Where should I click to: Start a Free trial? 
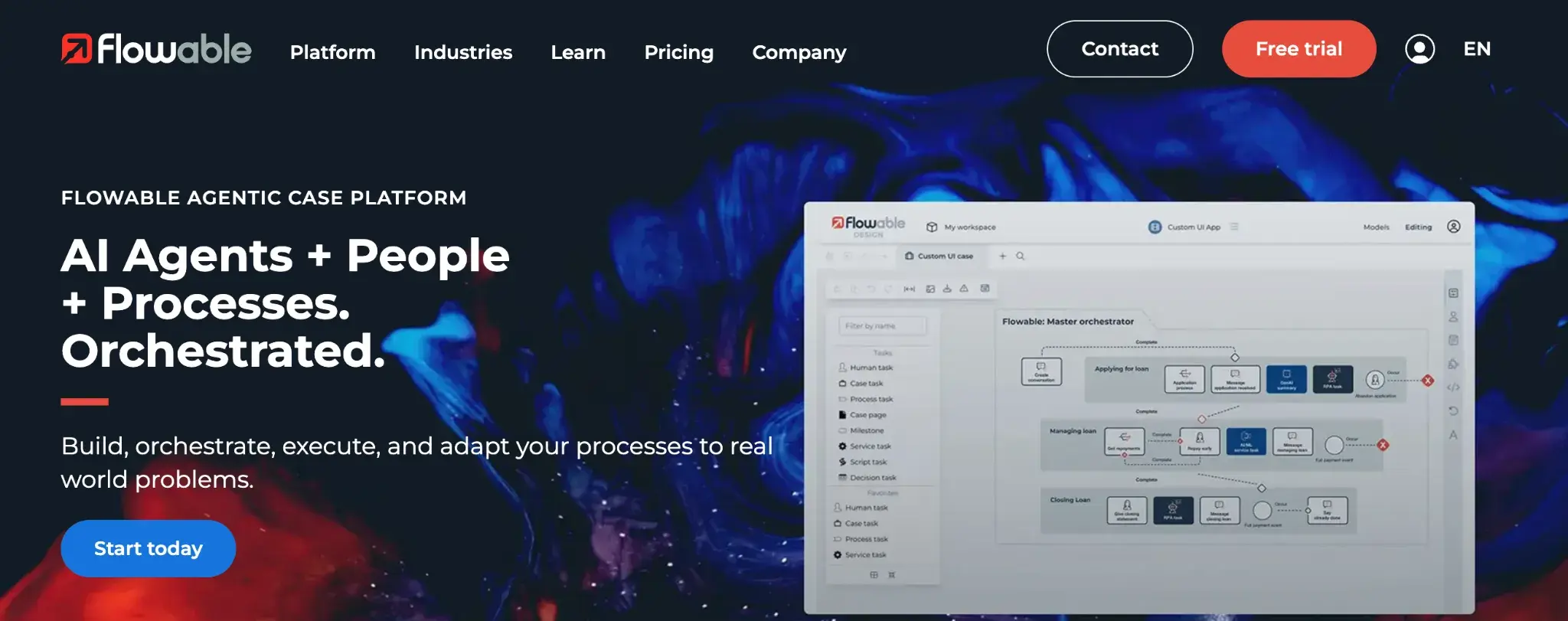point(1298,49)
